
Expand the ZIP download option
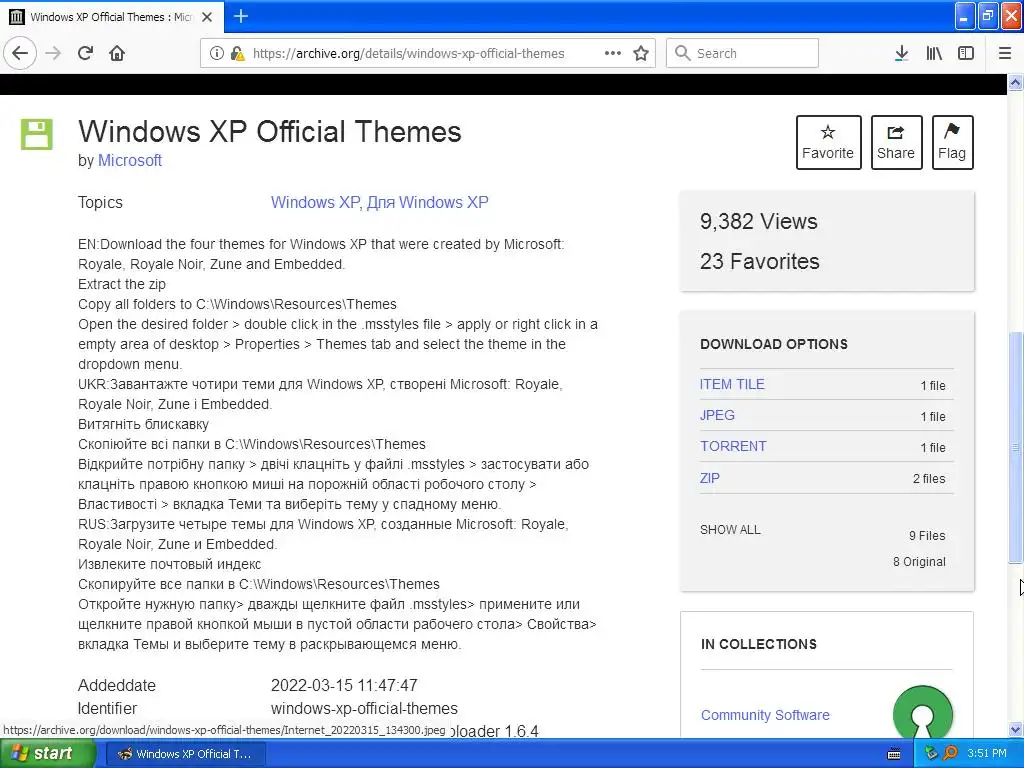pos(710,478)
